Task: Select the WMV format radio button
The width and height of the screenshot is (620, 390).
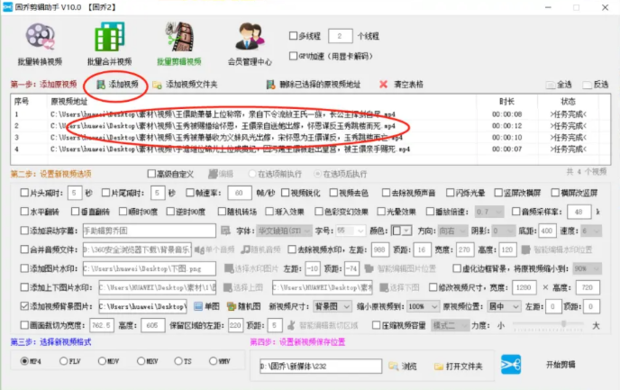Action: click(x=213, y=361)
